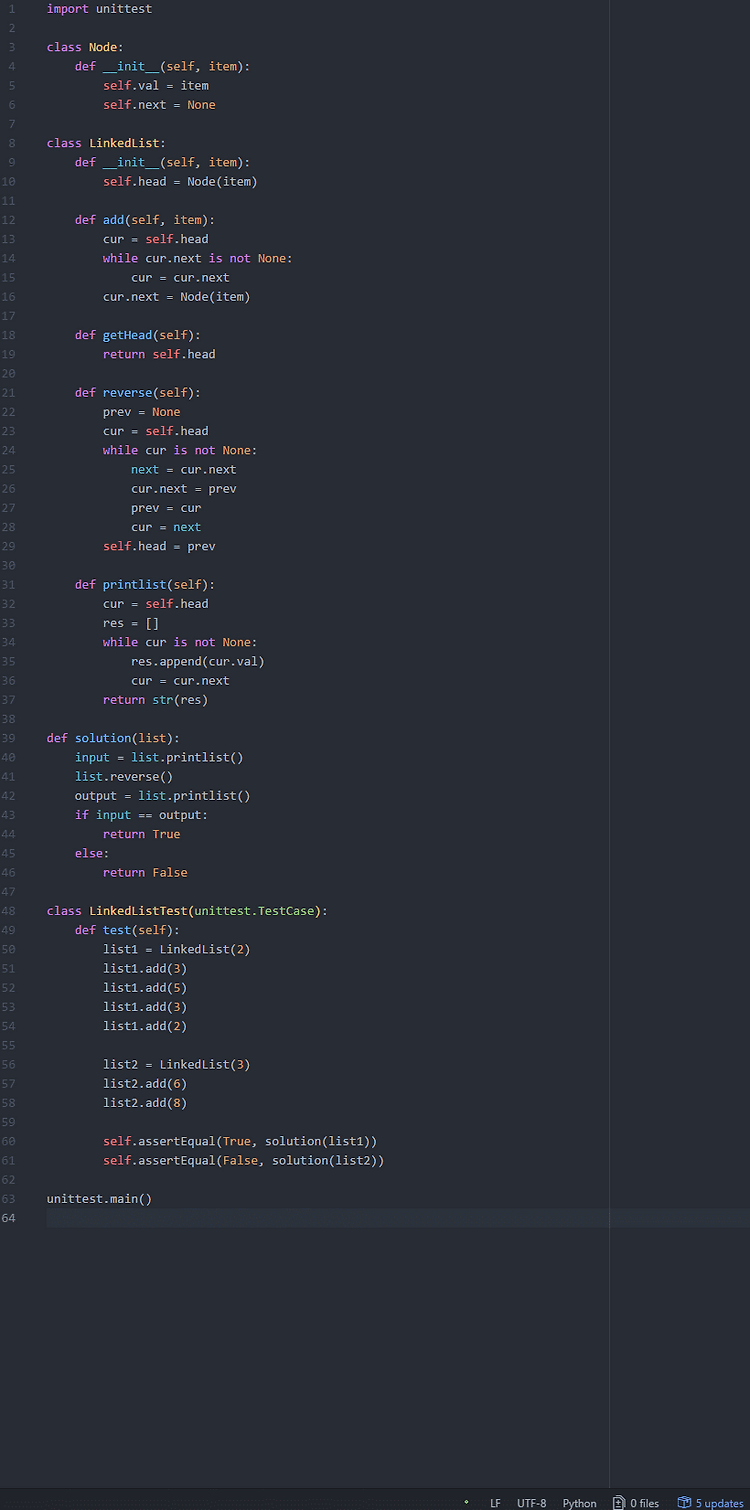Click 'while cur.next is not None:' line
This screenshot has width=750, height=1510.
click(x=197, y=258)
